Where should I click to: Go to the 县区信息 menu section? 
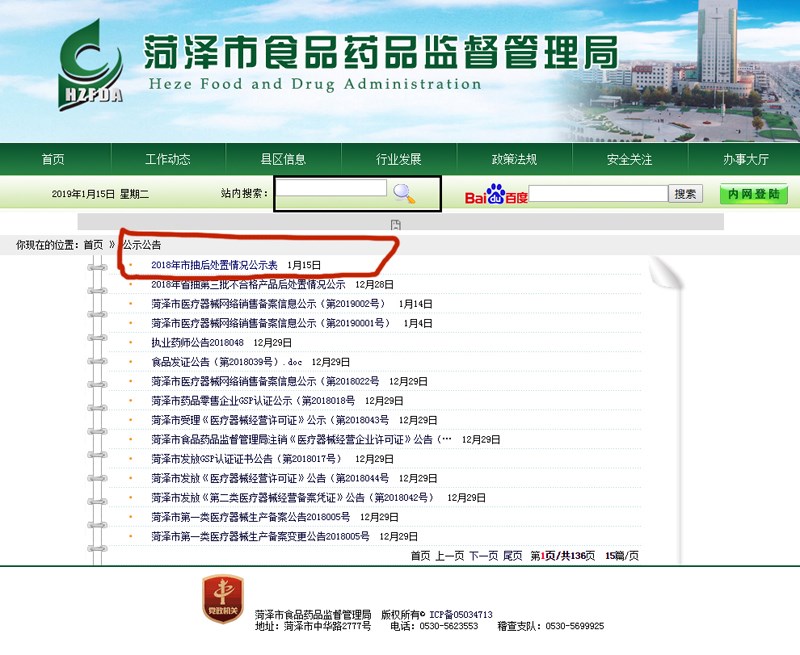[x=283, y=159]
